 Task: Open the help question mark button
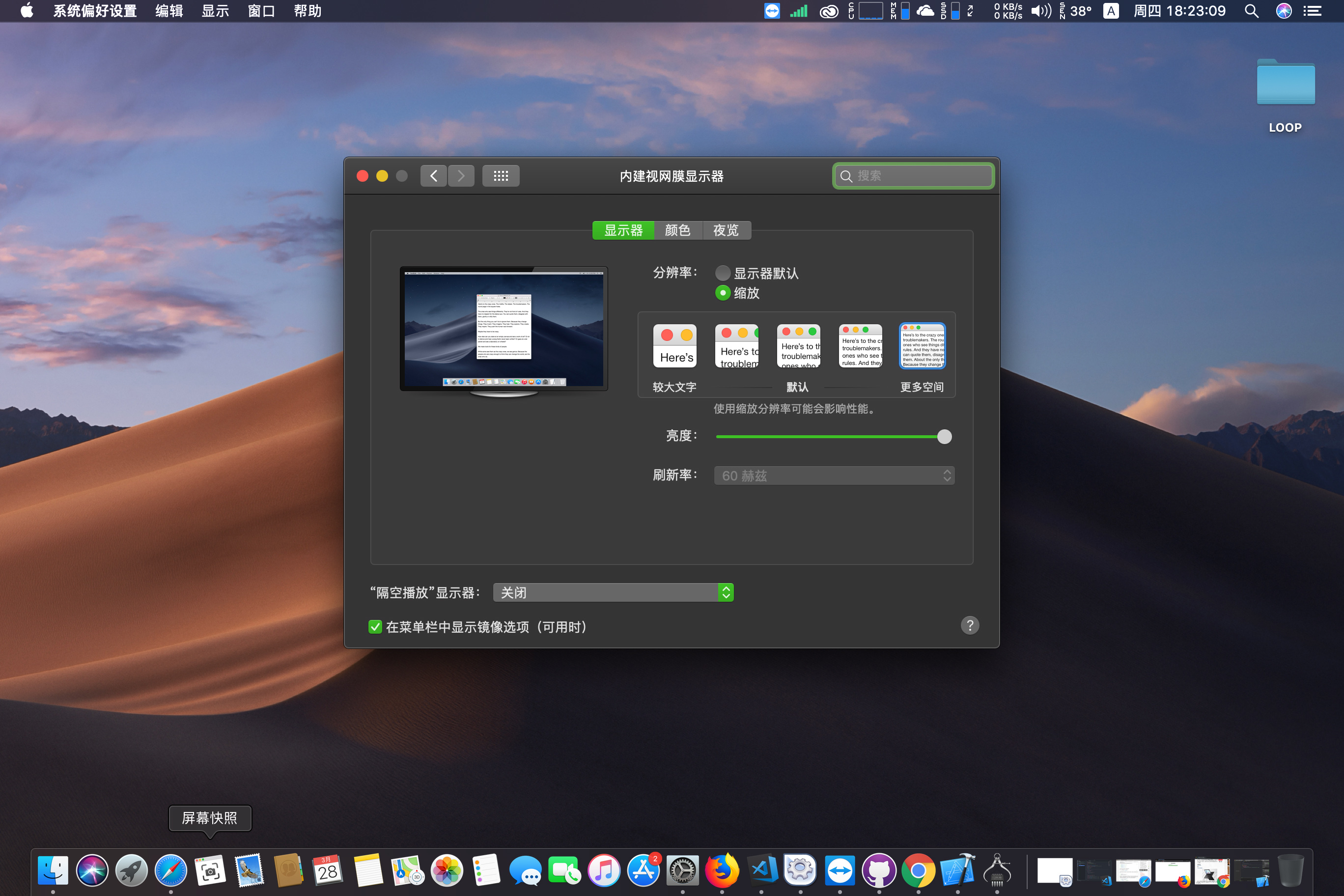(x=970, y=625)
